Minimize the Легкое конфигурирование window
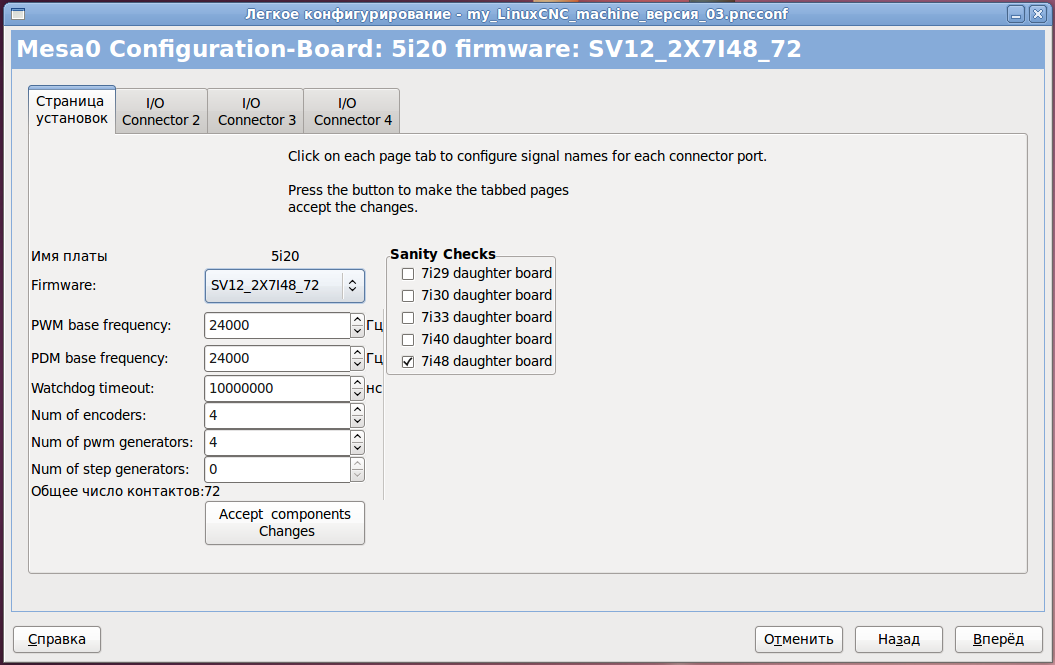The image size is (1055, 665). tap(1016, 13)
